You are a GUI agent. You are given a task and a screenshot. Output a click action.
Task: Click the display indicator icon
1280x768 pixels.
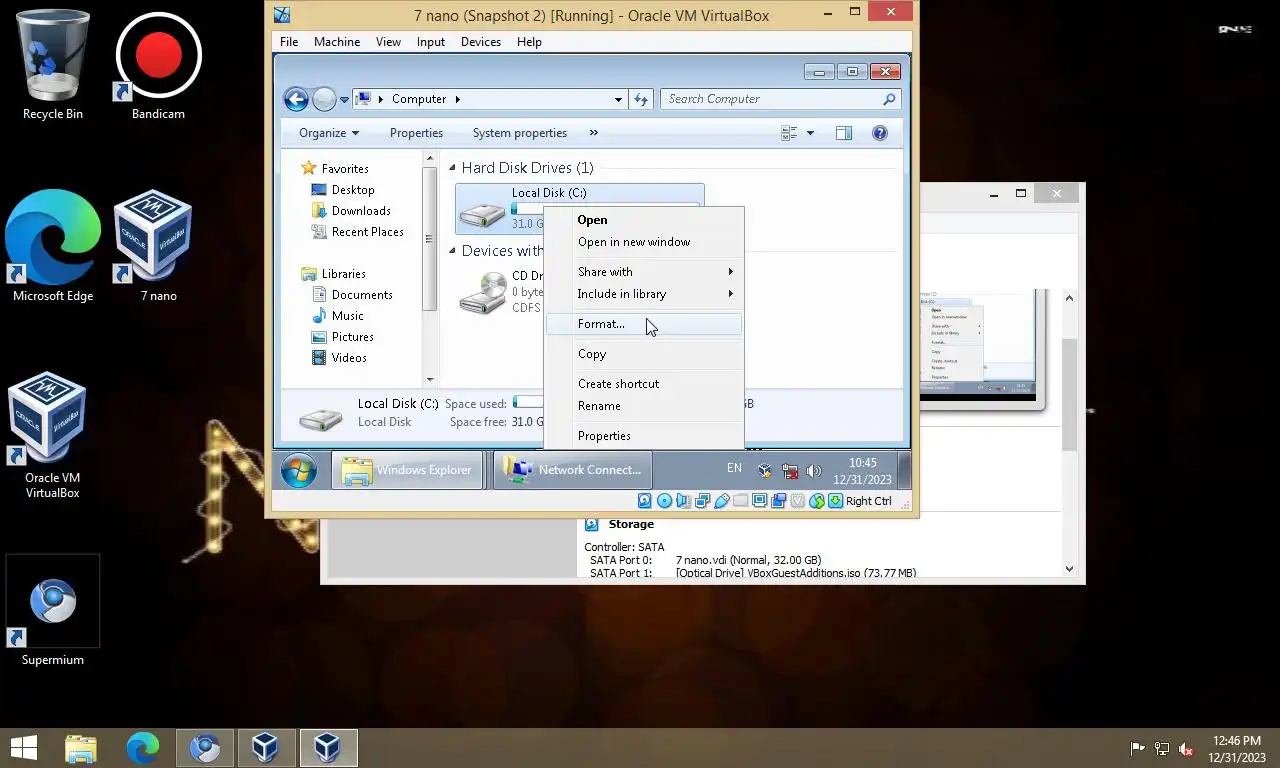pos(759,501)
